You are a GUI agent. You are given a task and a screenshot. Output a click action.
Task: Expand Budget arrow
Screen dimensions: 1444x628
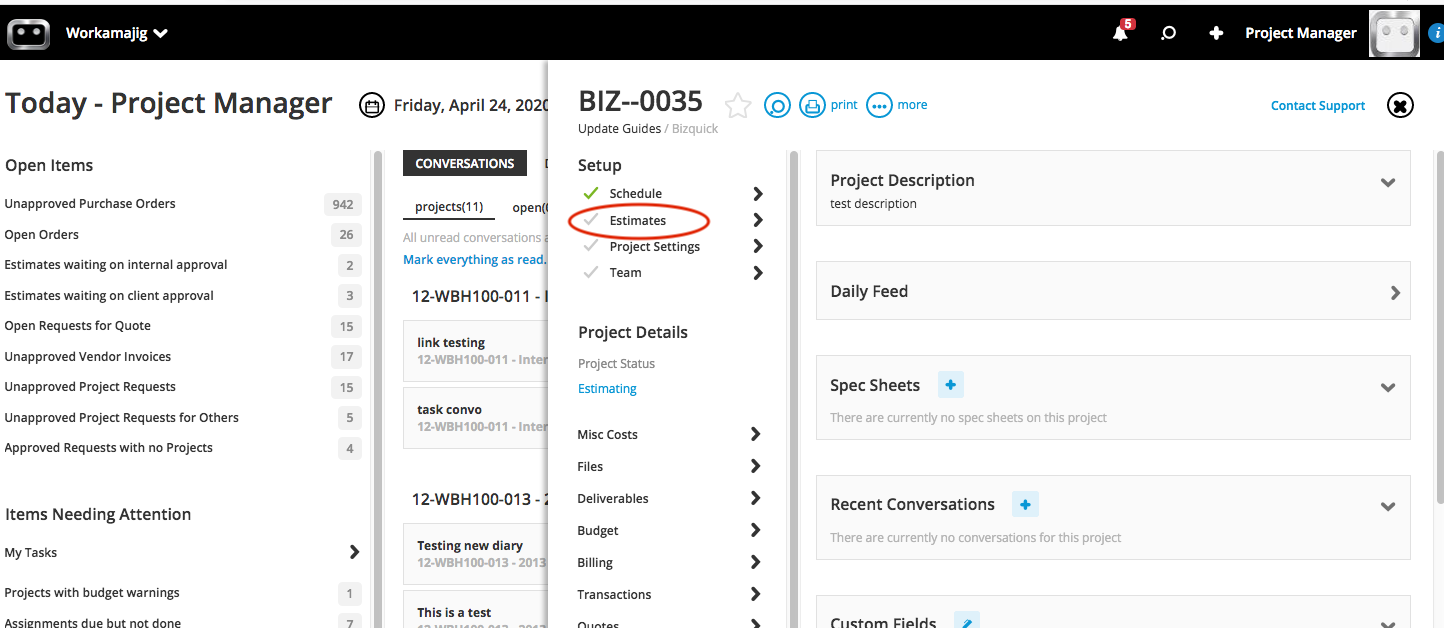(x=756, y=530)
